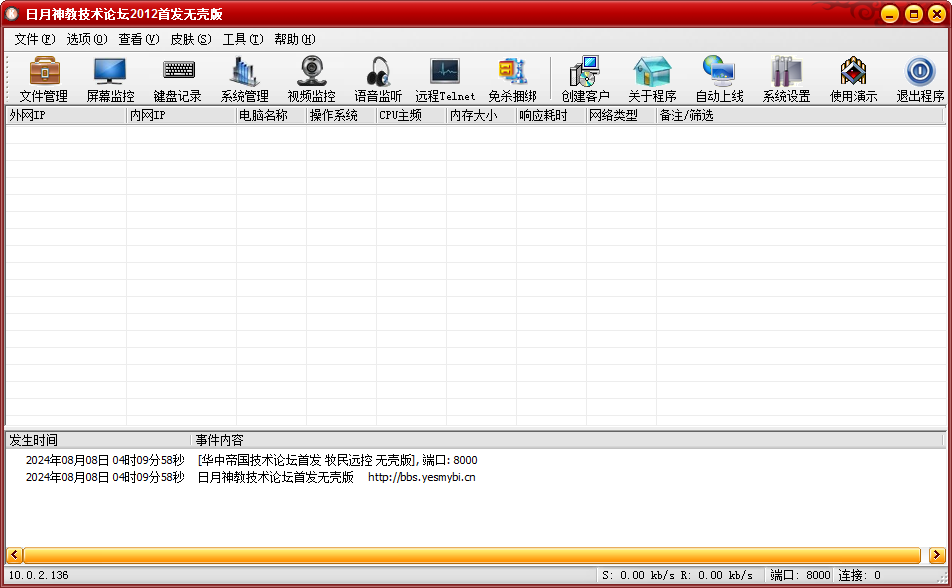
Task: Open the 皮肤(S) skin menu
Action: (x=190, y=39)
